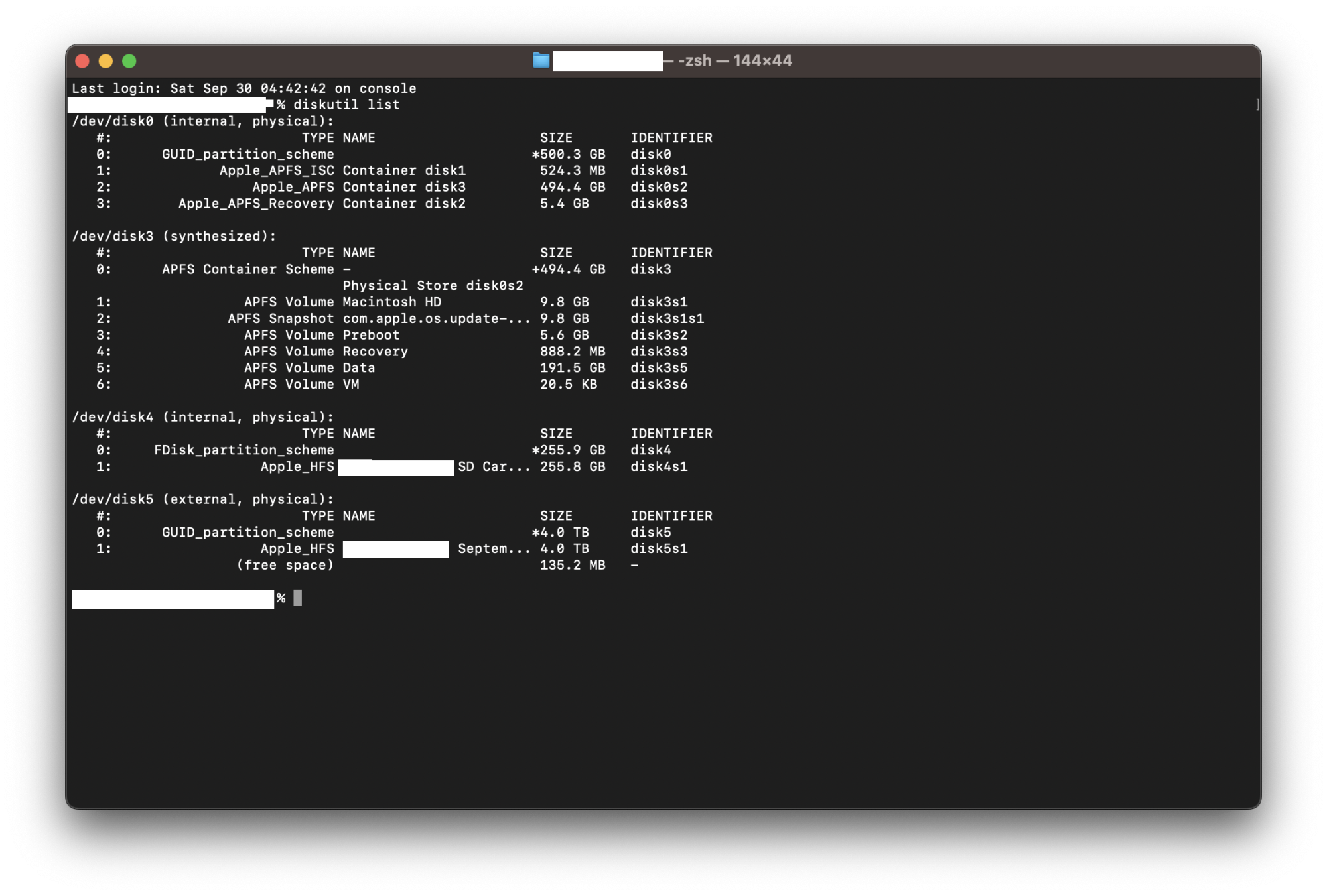Click the terminal cursor at the prompt
This screenshot has width=1327, height=896.
[x=298, y=598]
